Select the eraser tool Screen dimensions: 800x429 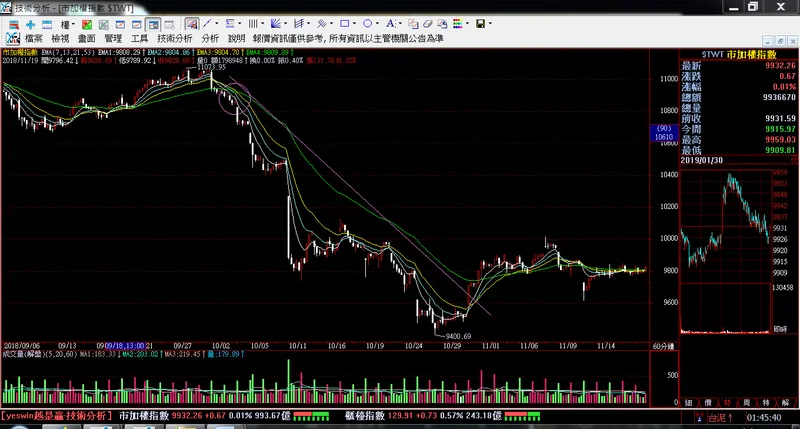coord(428,24)
